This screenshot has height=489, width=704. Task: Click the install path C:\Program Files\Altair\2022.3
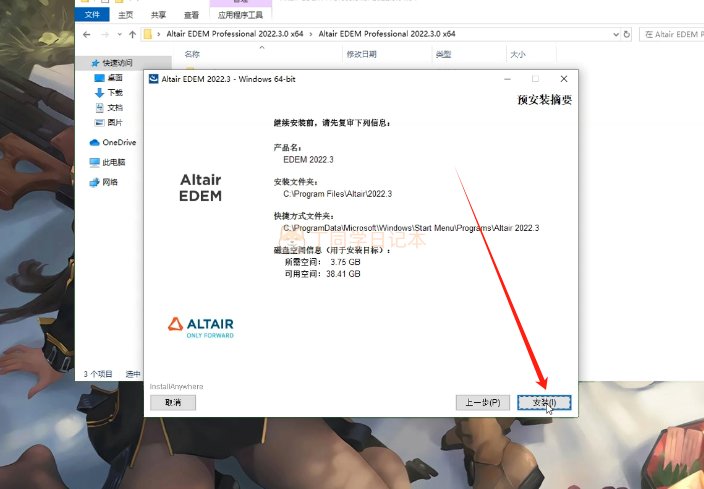point(338,194)
